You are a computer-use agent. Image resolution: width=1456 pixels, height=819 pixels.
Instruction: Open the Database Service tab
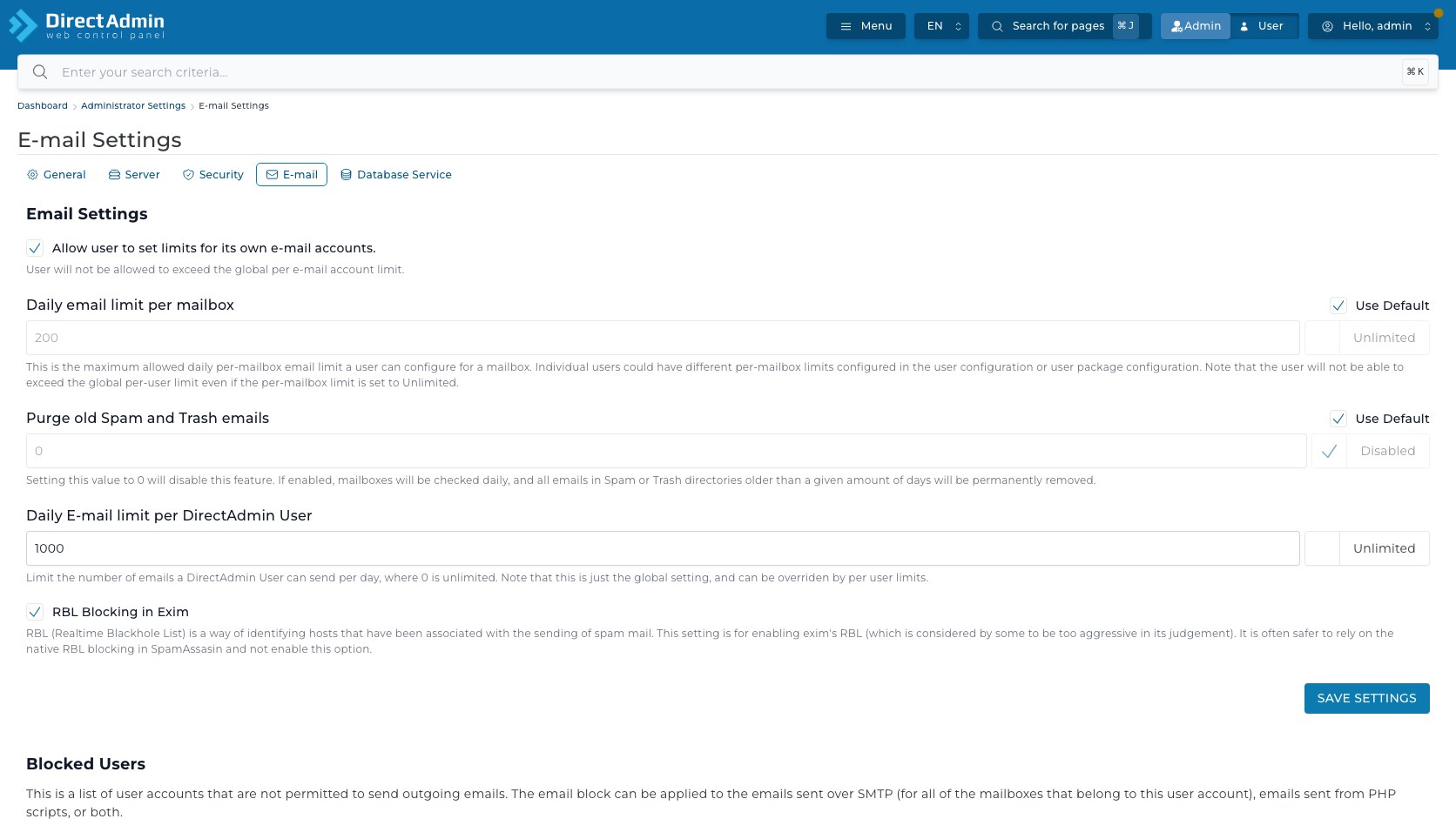tap(396, 175)
